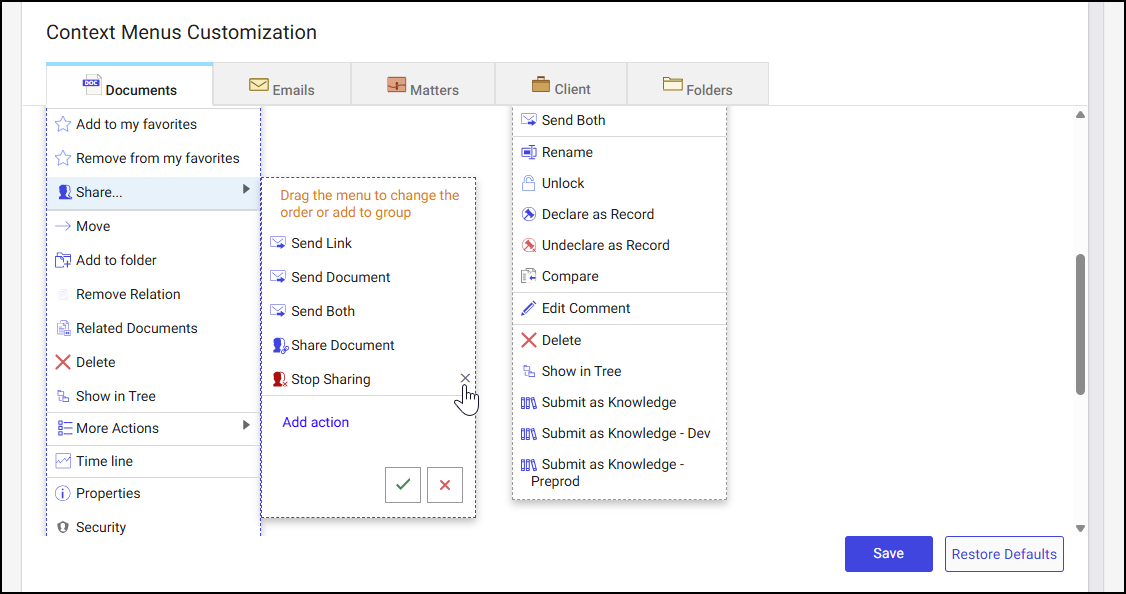
Task: Click the Restore Defaults button
Action: tap(1003, 553)
